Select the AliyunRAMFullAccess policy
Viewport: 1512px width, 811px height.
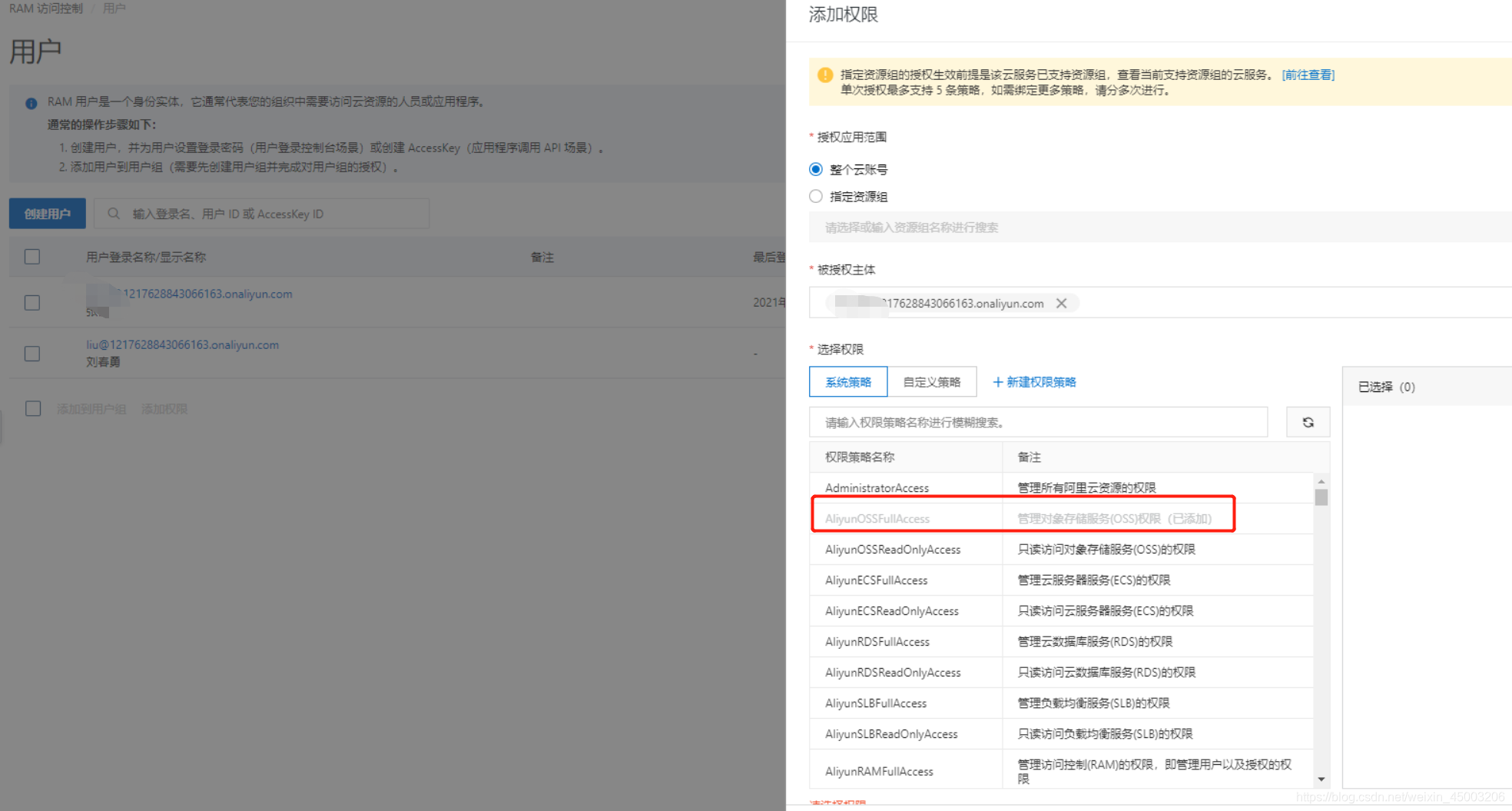click(1062, 769)
